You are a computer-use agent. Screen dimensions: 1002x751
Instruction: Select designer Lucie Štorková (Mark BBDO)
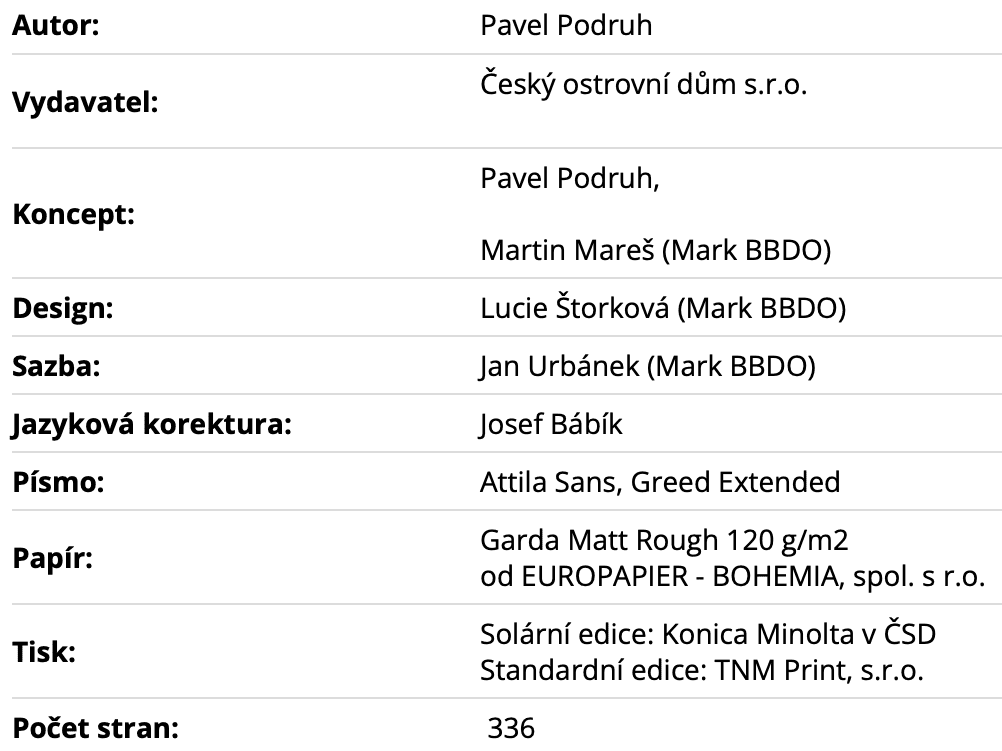(663, 309)
